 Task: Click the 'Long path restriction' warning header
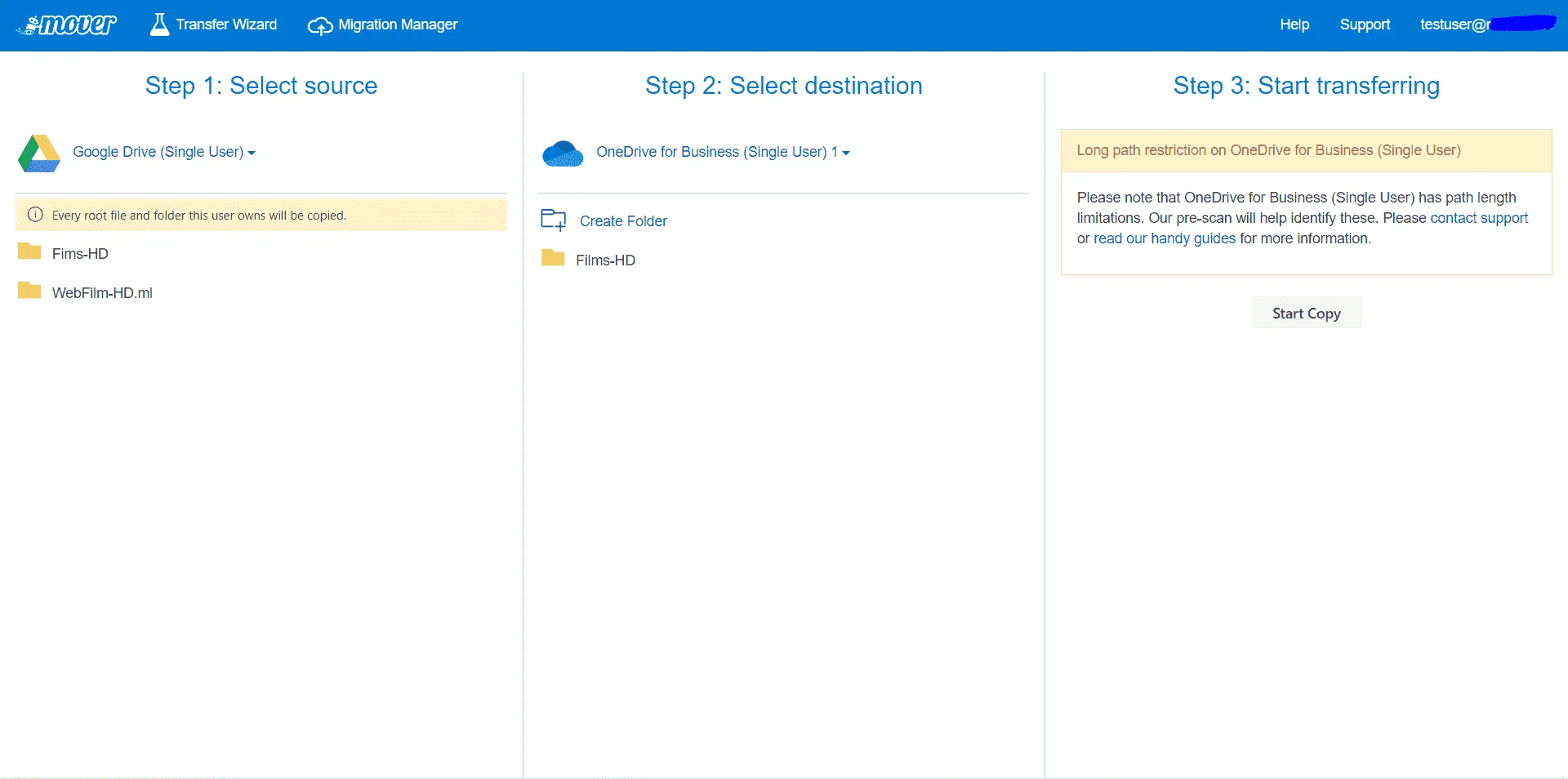(x=1306, y=150)
